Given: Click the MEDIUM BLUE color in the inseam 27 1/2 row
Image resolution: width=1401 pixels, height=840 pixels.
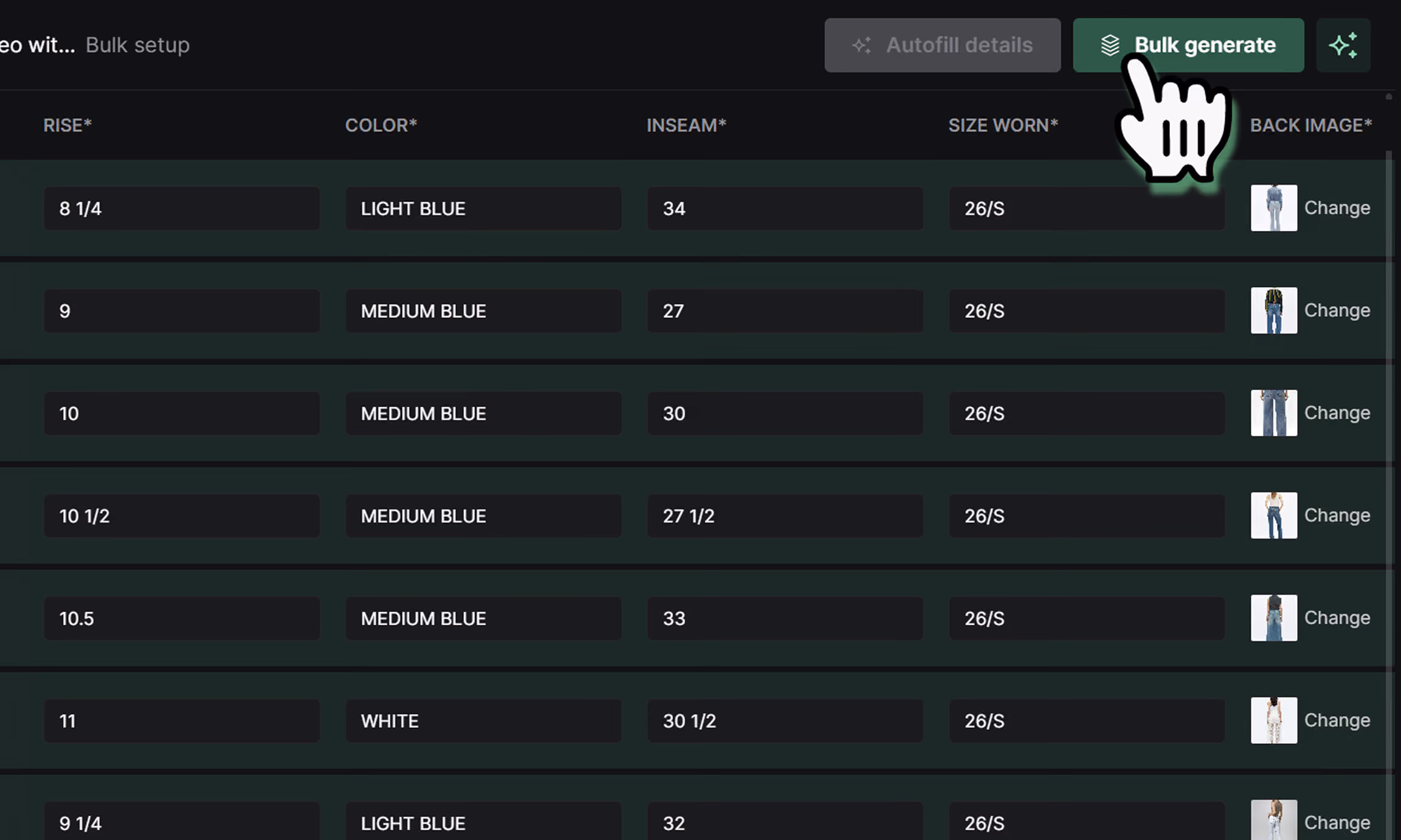Looking at the screenshot, I should click(483, 516).
